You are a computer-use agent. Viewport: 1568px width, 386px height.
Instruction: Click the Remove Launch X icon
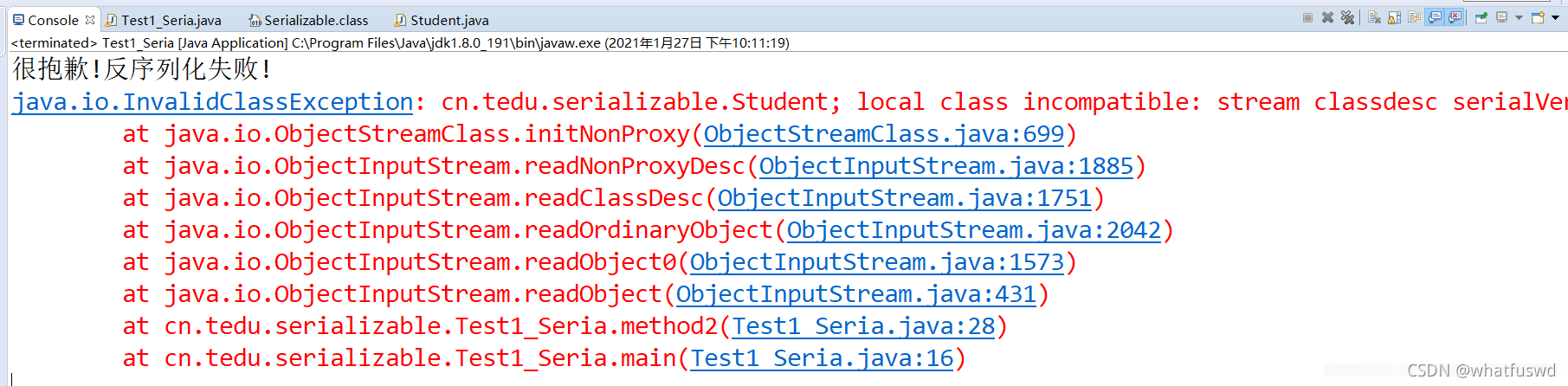tap(1327, 17)
